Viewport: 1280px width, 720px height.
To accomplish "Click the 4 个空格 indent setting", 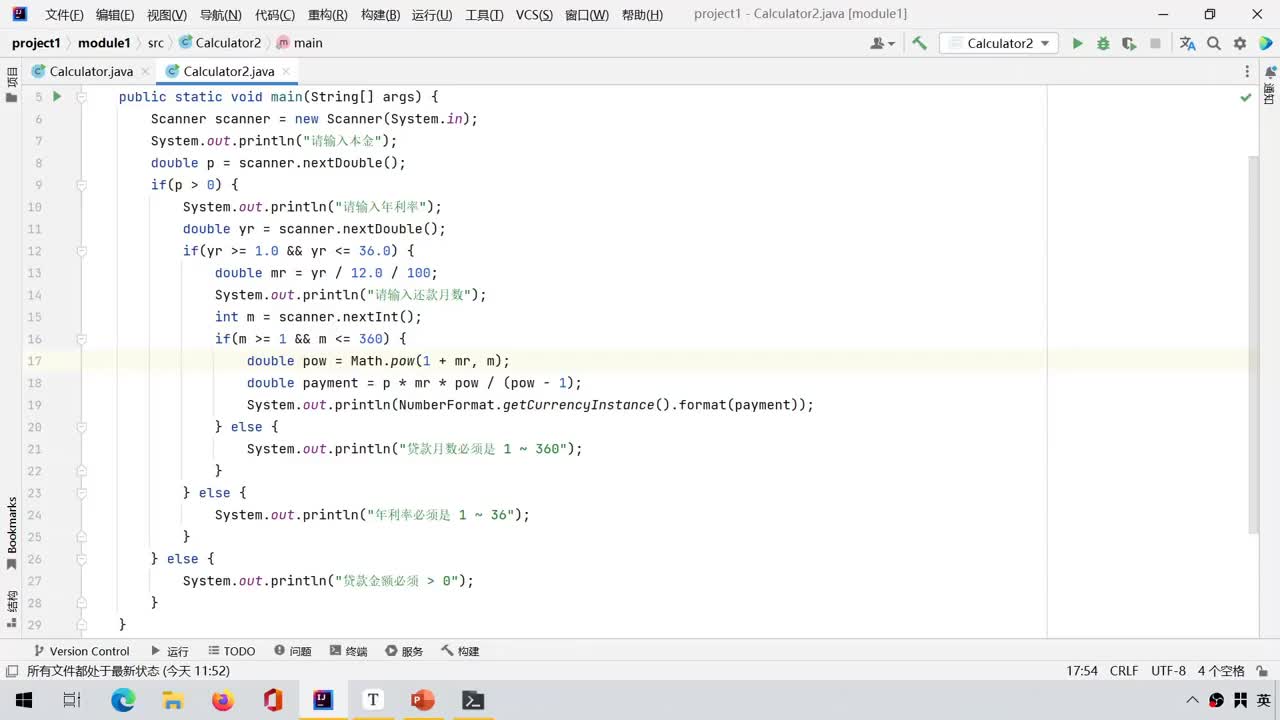I will [x=1221, y=671].
